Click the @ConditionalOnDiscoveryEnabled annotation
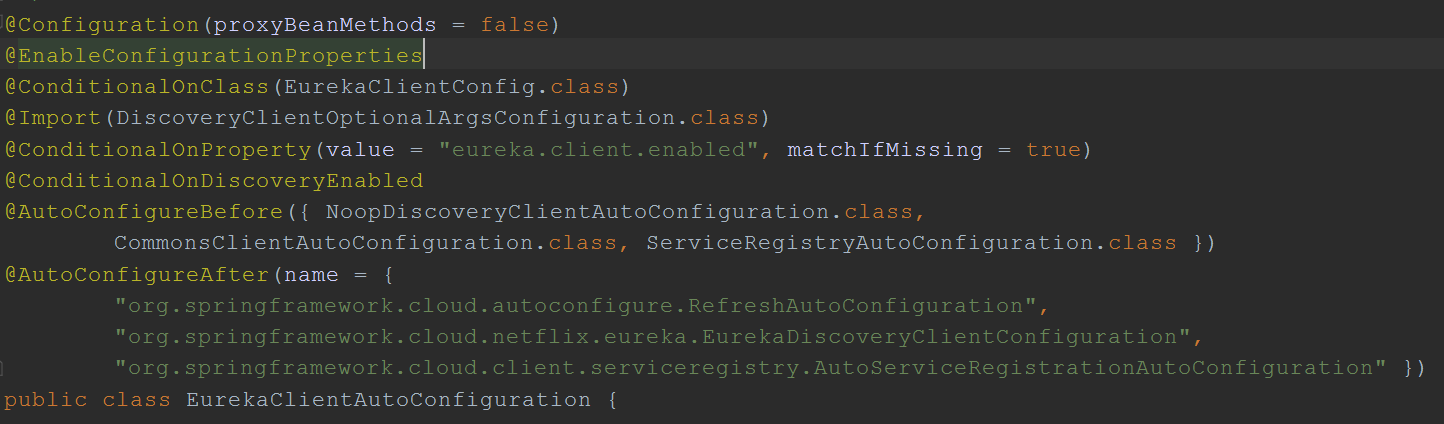 tap(213, 181)
